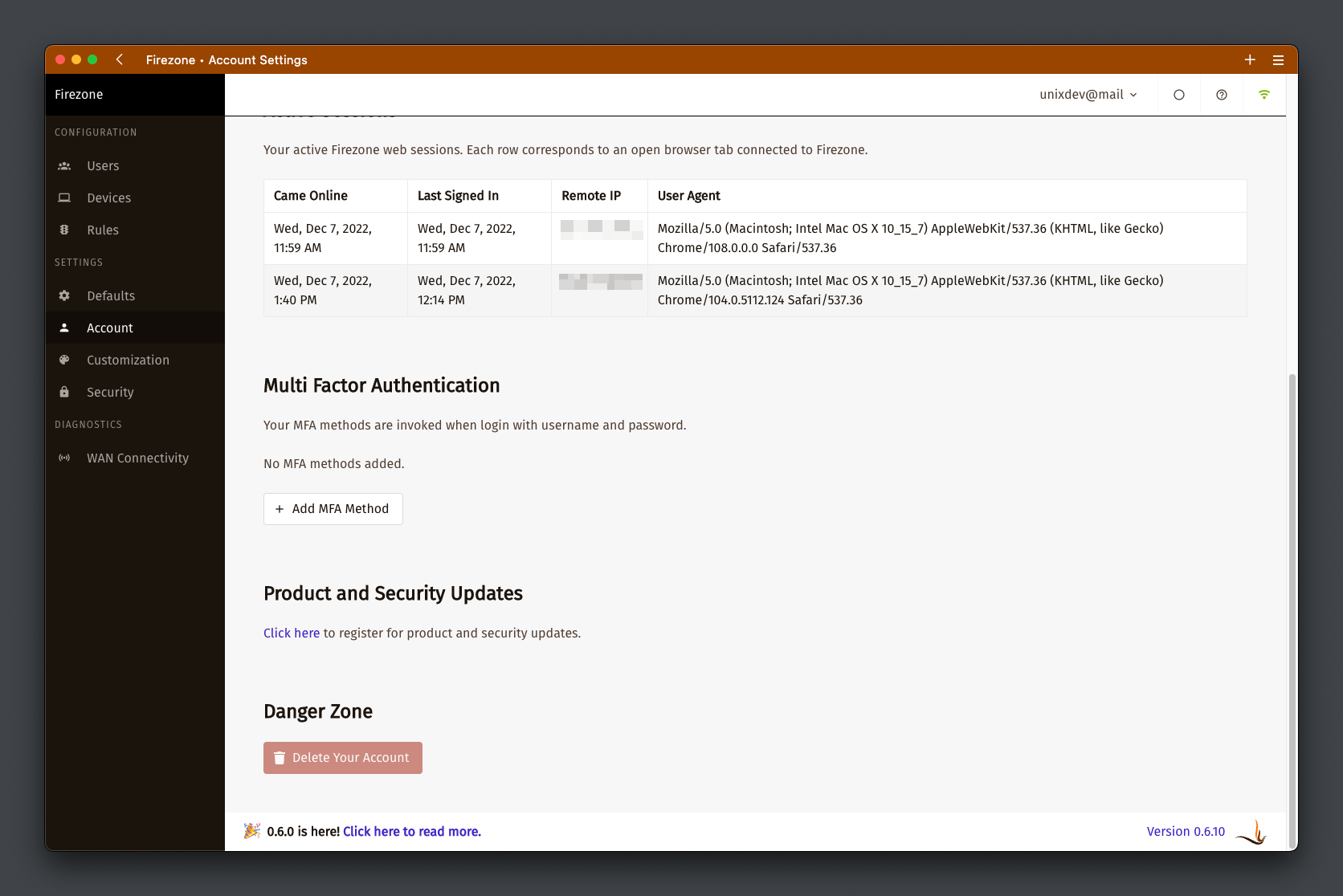Click the Defaults gear icon
1343x896 pixels.
click(x=64, y=296)
